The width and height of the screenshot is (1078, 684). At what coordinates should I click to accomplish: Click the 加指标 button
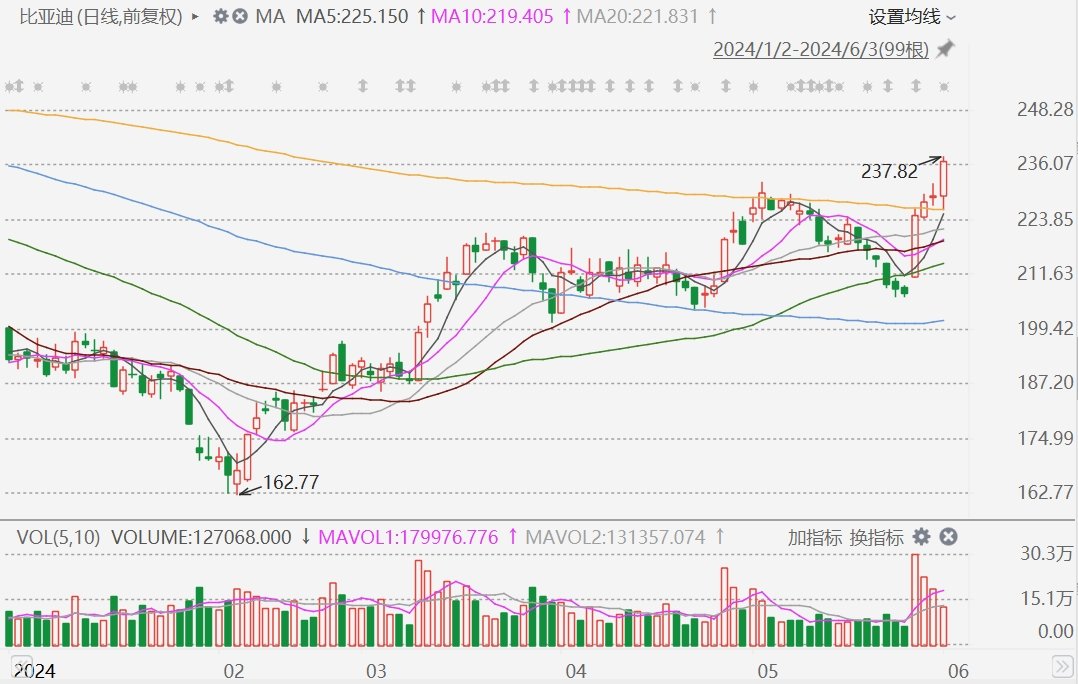[x=815, y=538]
